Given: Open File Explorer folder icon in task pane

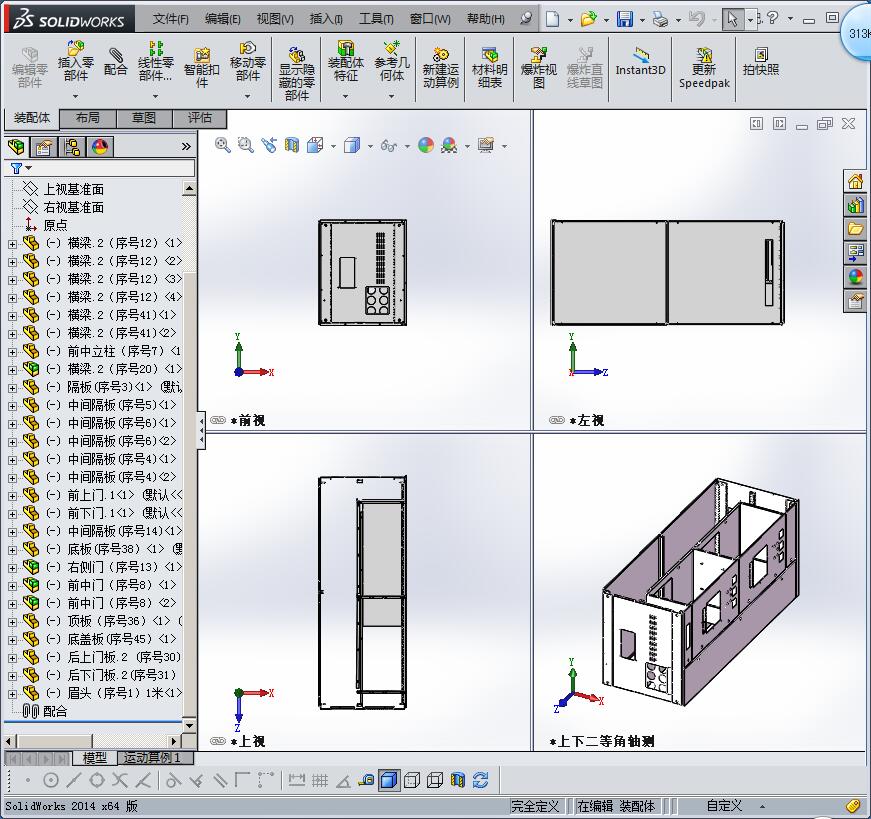Looking at the screenshot, I should 855,229.
